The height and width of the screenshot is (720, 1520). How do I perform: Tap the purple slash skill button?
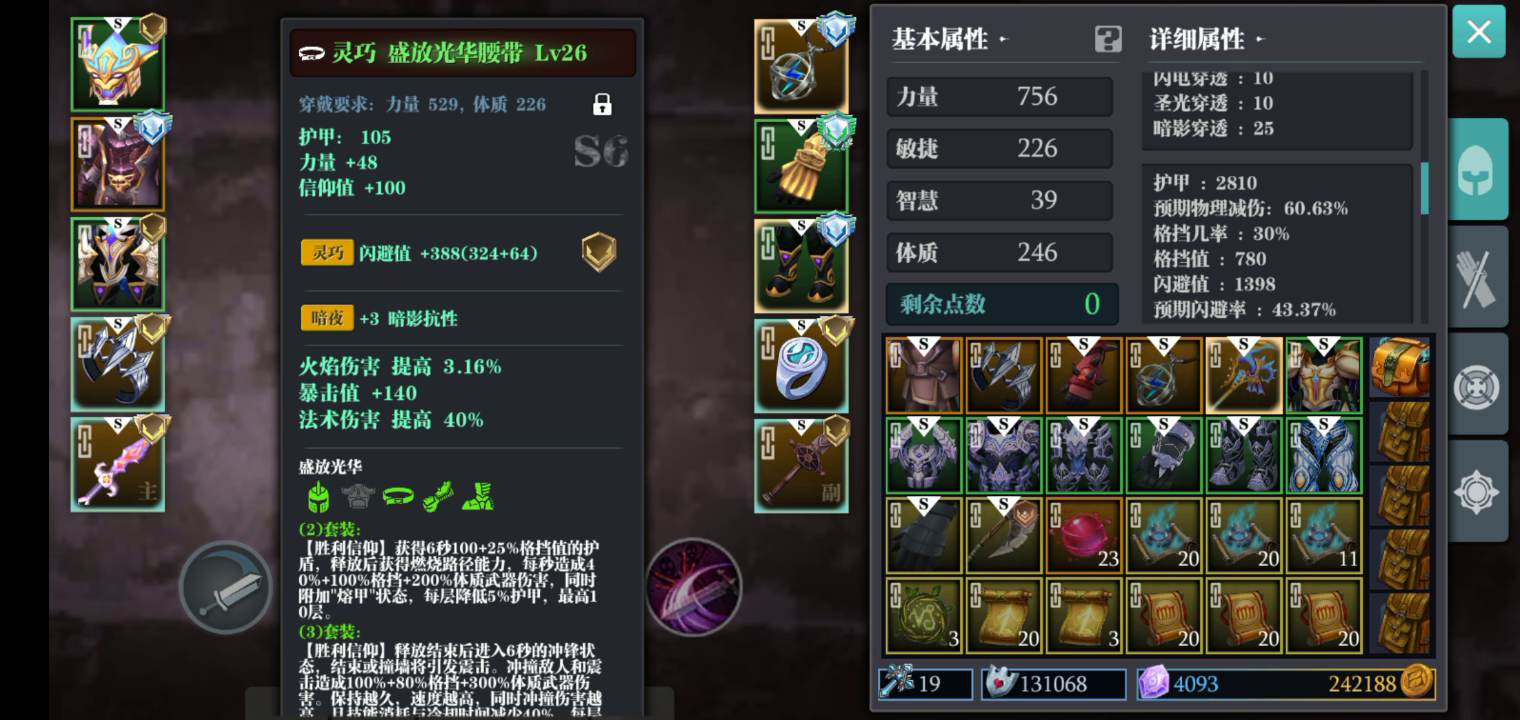pyautogui.click(x=694, y=587)
